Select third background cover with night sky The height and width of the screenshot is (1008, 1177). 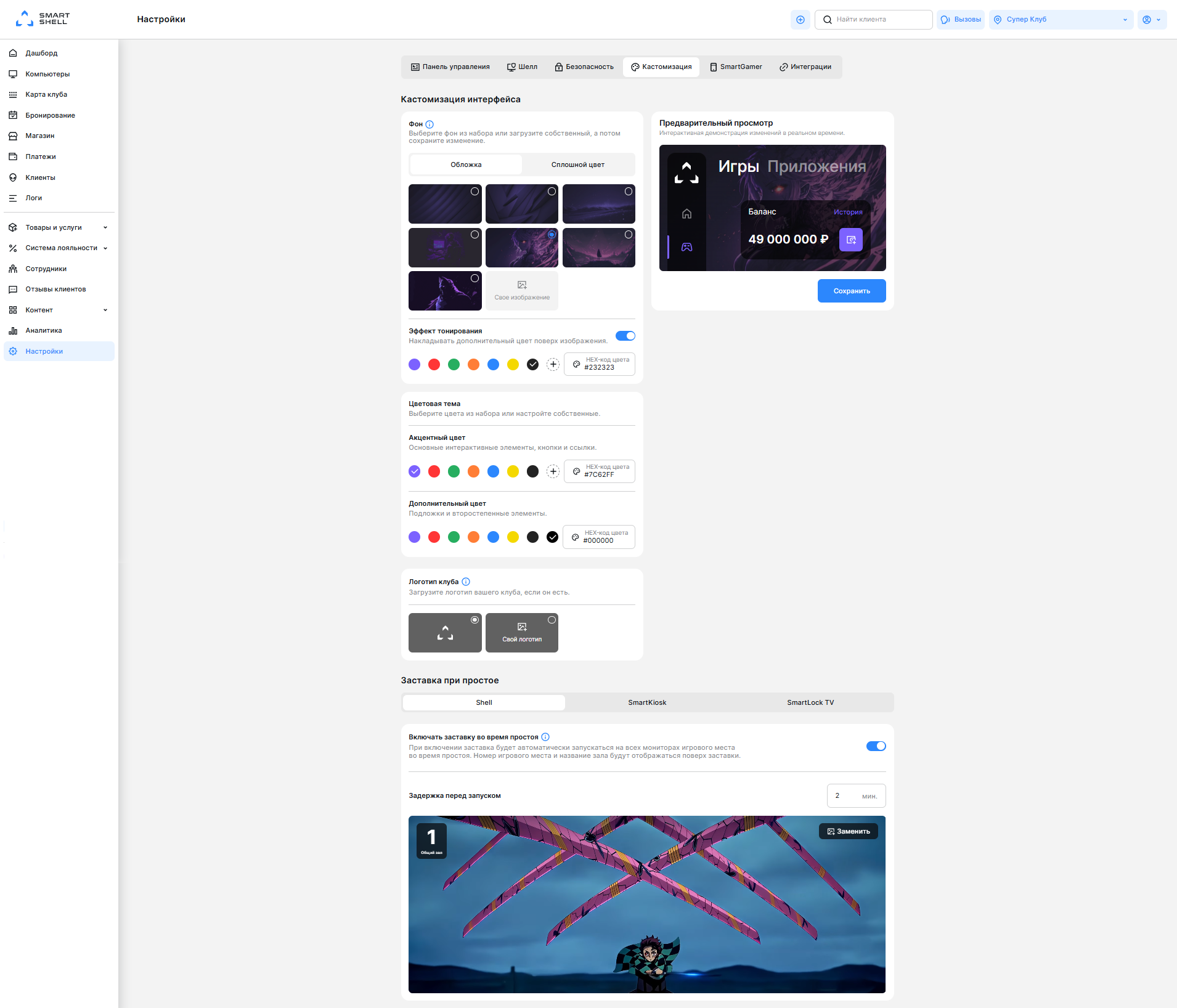click(x=599, y=204)
